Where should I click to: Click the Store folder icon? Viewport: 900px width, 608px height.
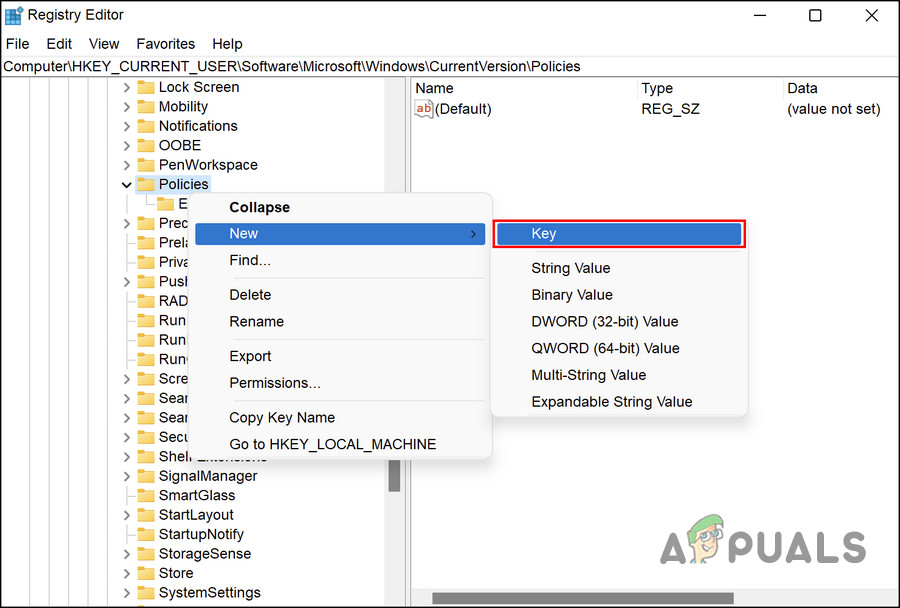[146, 573]
